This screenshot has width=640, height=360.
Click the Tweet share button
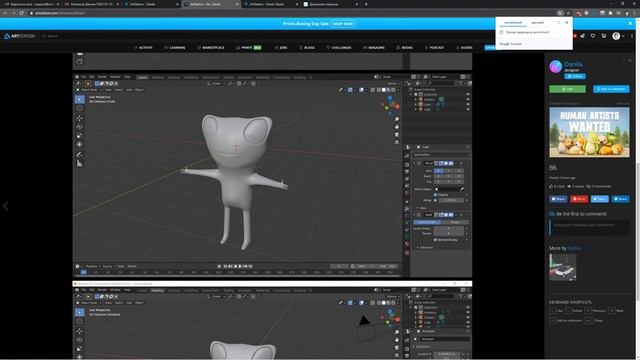click(600, 199)
